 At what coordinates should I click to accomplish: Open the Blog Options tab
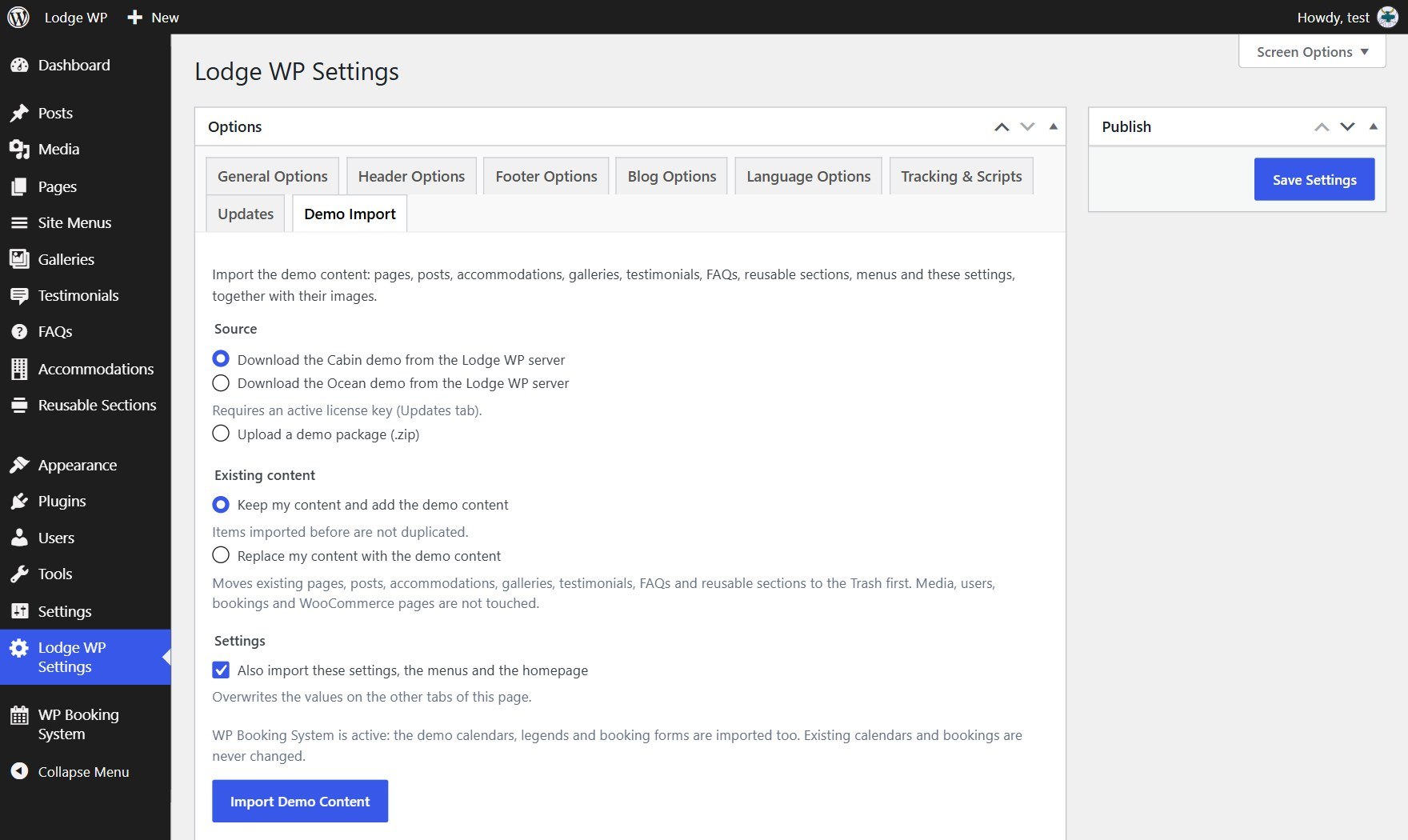tap(672, 176)
